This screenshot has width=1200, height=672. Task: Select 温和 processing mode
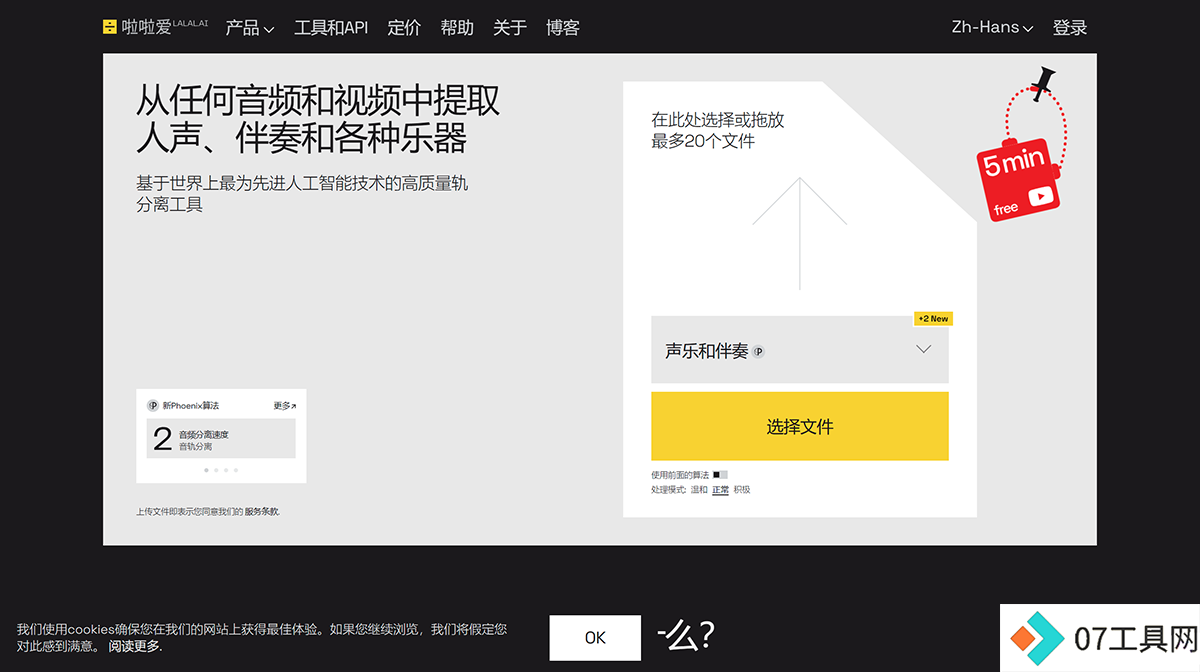(x=699, y=490)
